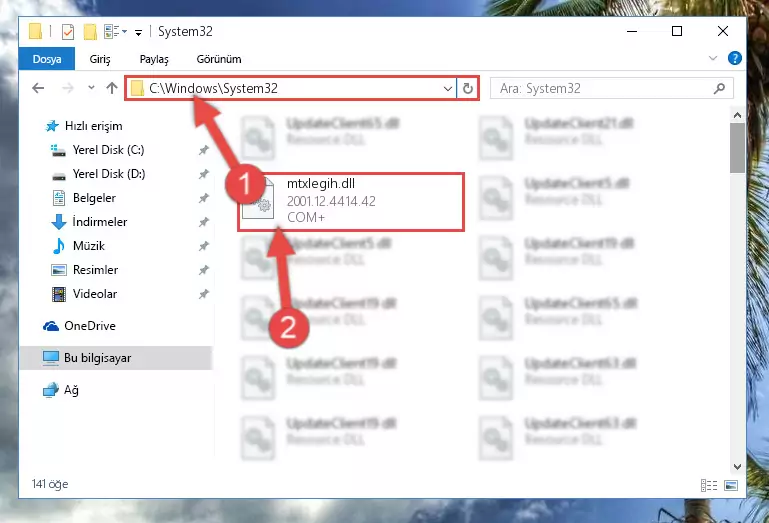Screen dimensions: 769x523
Task: Open Yerel Disk (C:) in sidebar
Action: (x=108, y=150)
